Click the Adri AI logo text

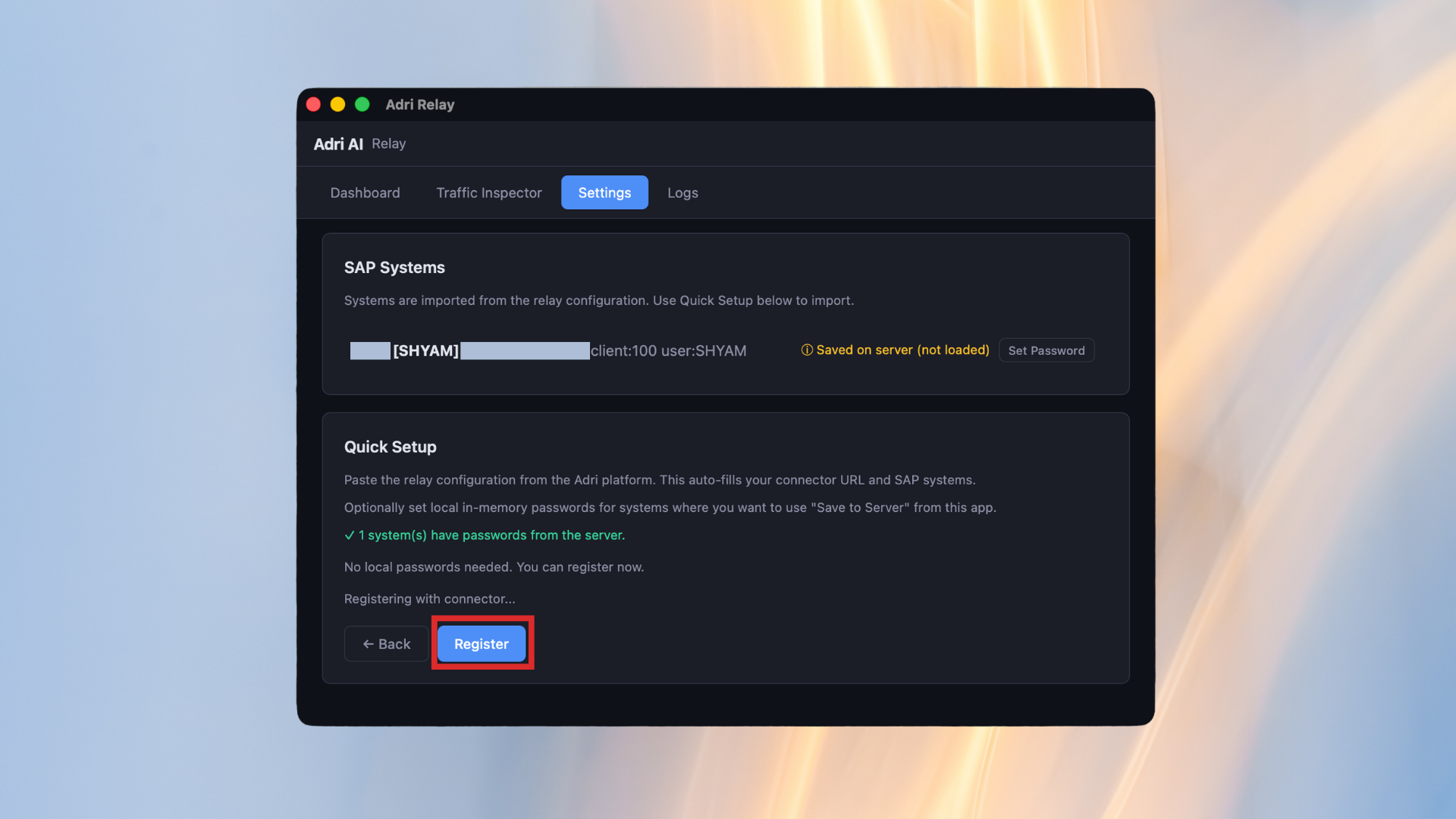(338, 144)
